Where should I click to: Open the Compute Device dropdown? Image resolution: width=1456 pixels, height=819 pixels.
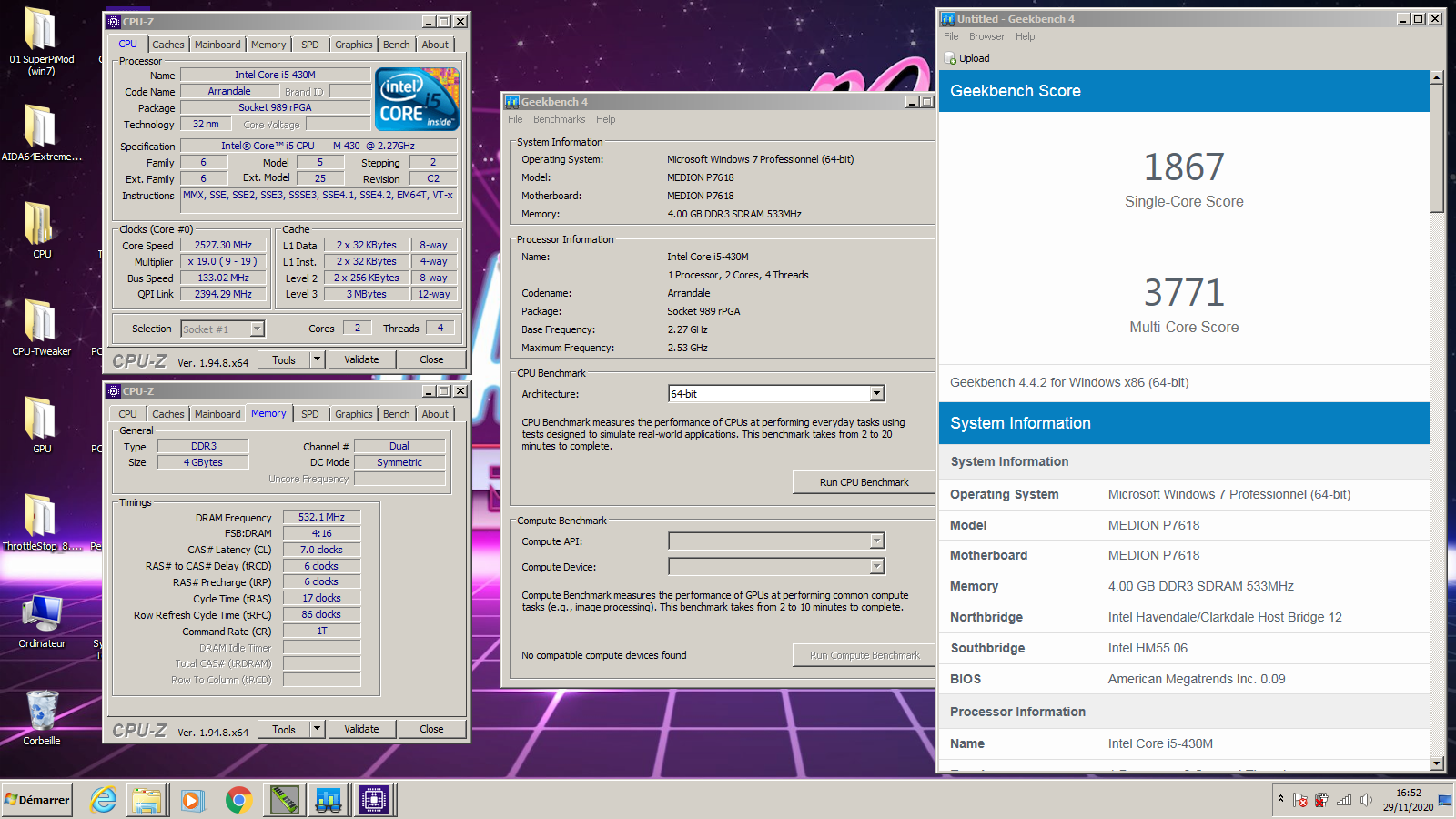pyautogui.click(x=876, y=566)
